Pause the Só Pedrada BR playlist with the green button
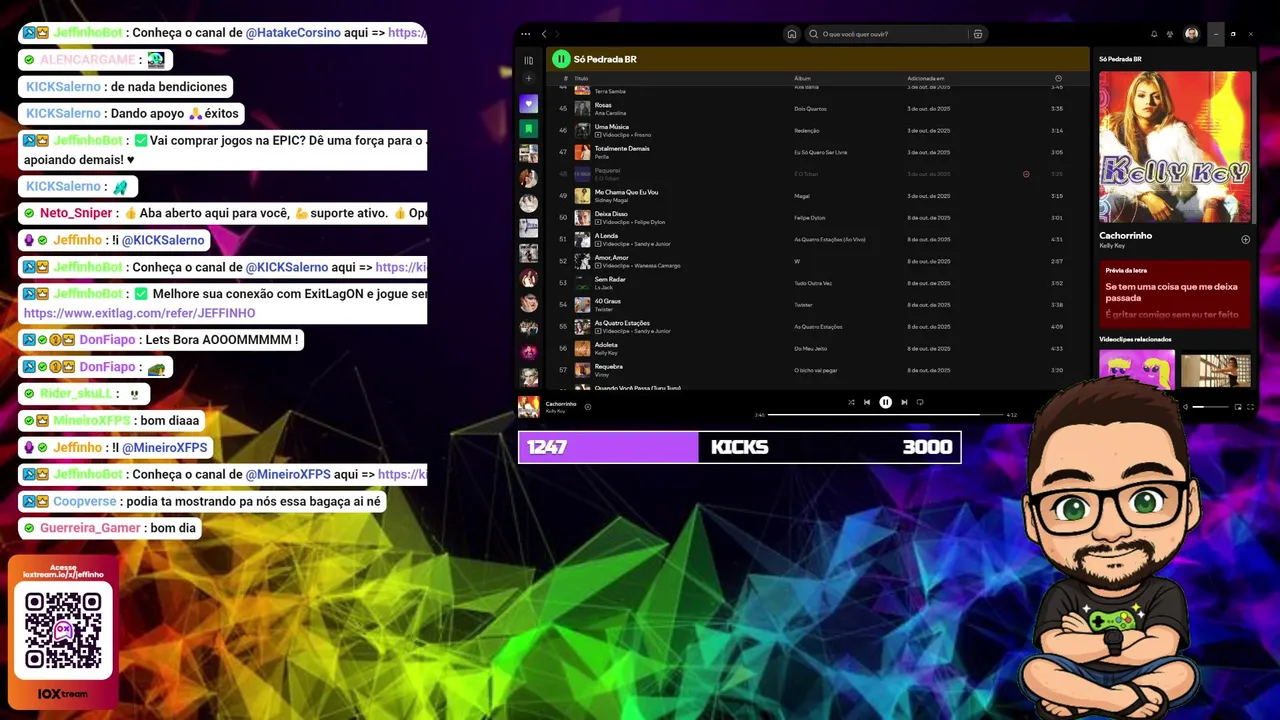Screen dimensions: 1280x720 tap(561, 59)
